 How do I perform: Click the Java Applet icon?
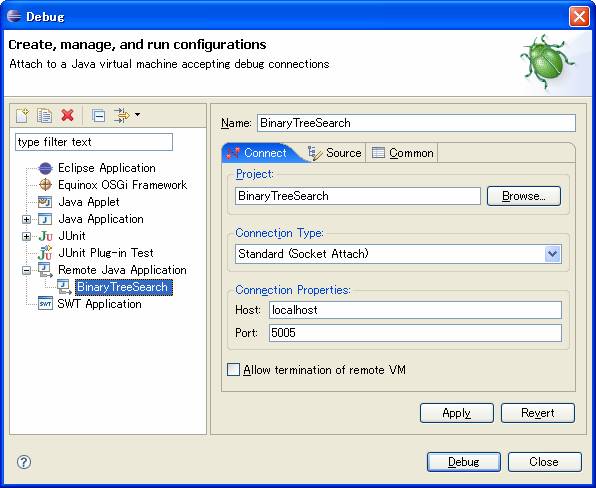[x=45, y=202]
